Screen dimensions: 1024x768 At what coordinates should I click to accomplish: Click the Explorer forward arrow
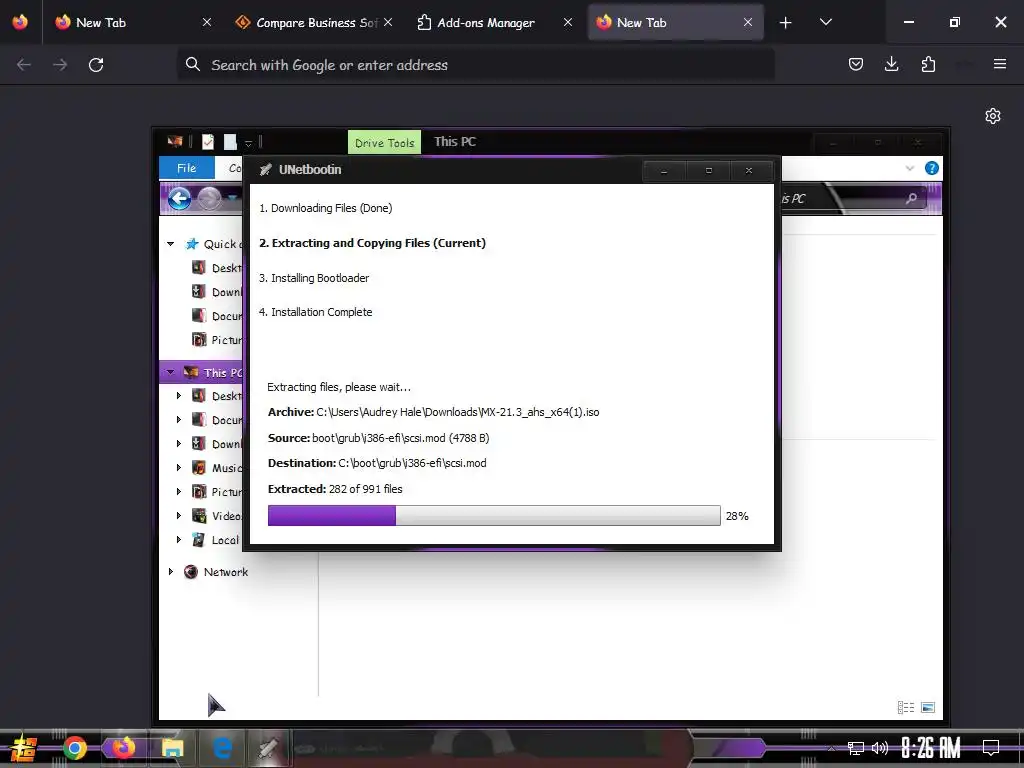209,199
